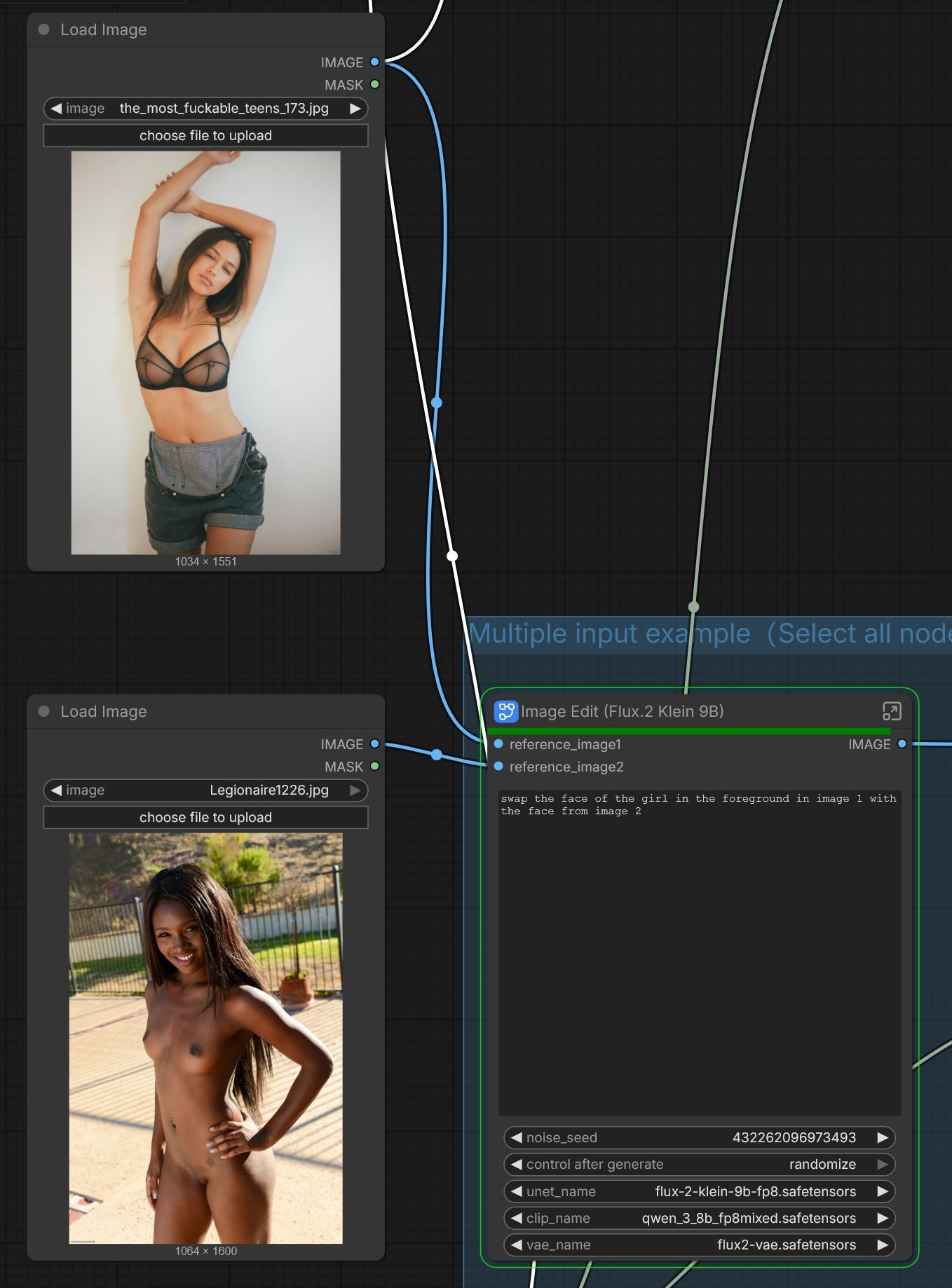This screenshot has height=1288, width=952.
Task: Click choose file to upload in bottom node
Action: pos(205,817)
